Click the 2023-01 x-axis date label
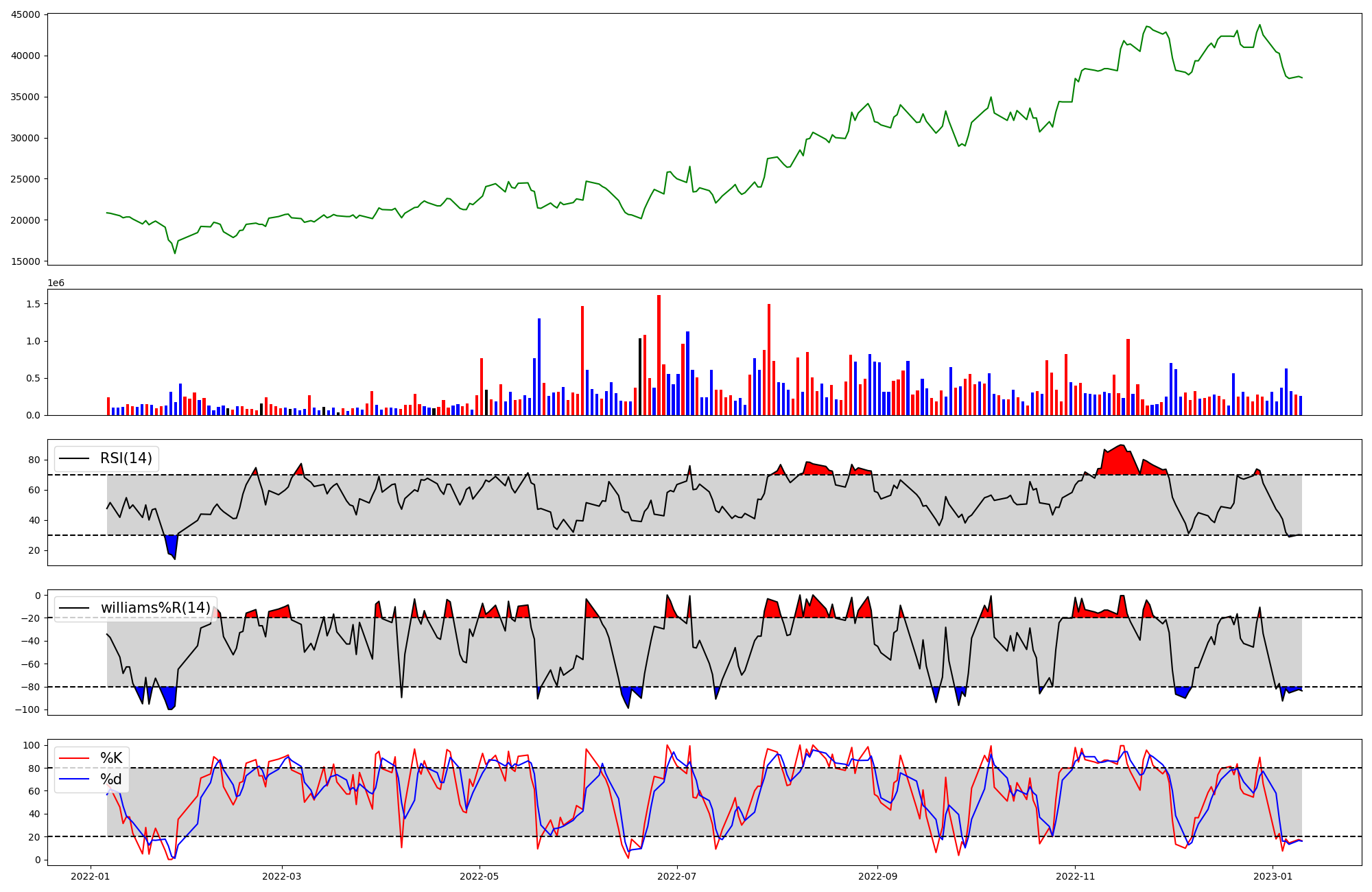 [1273, 876]
